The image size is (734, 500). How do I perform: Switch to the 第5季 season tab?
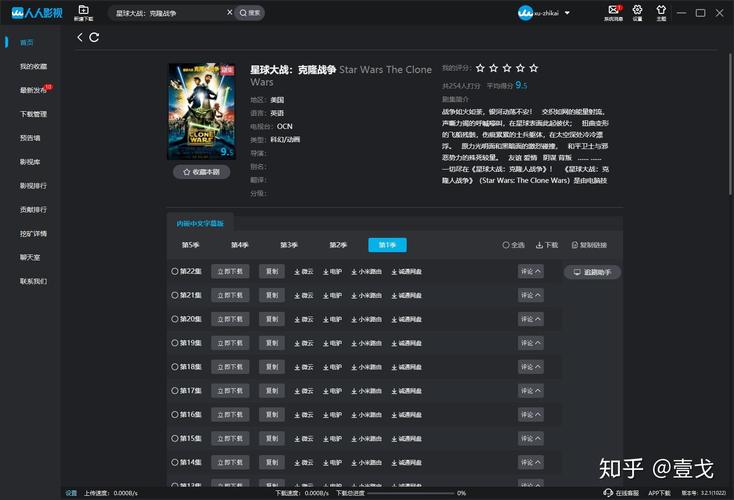click(191, 245)
